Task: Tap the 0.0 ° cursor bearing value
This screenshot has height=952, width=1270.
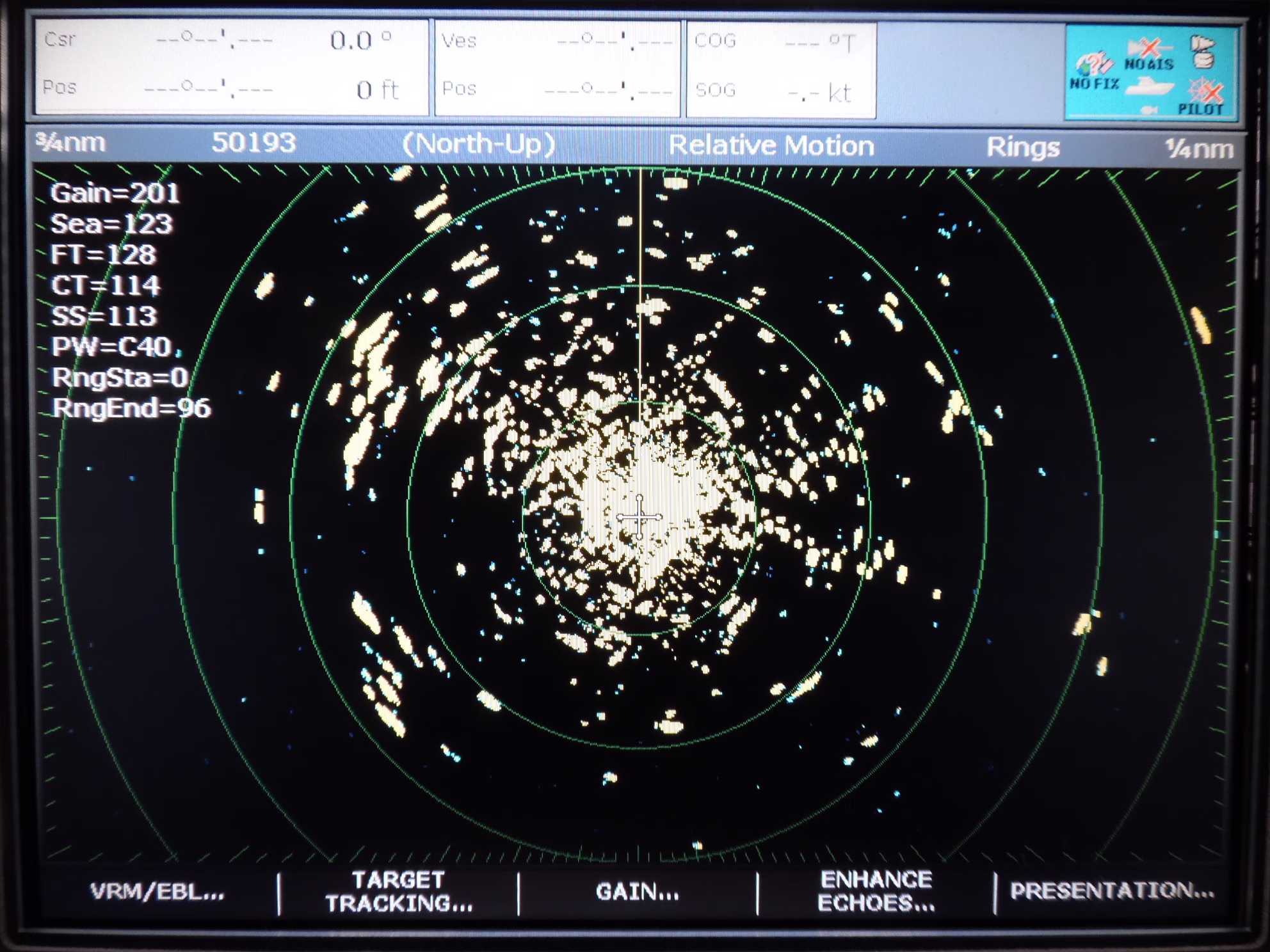Action: (360, 41)
